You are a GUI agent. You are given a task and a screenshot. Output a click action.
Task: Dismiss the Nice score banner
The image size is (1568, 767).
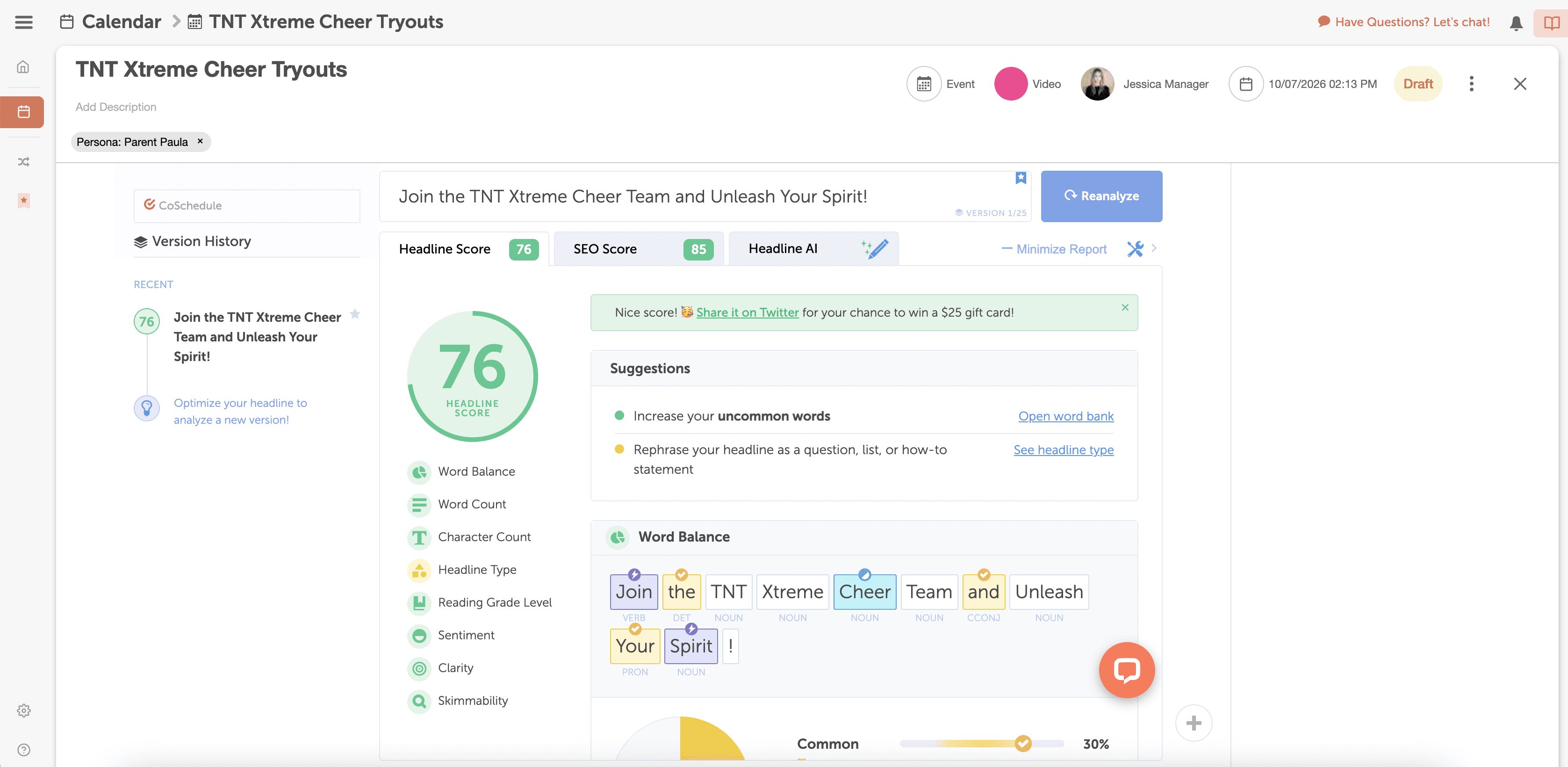click(1125, 307)
